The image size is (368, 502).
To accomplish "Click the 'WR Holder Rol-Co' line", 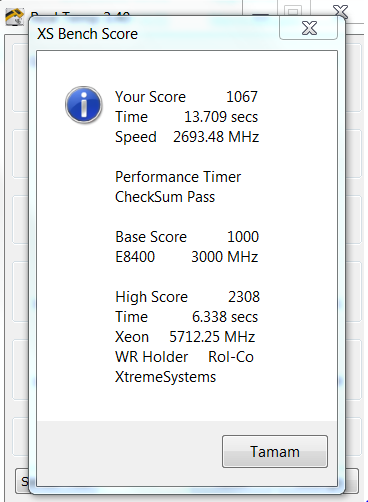I will (185, 357).
